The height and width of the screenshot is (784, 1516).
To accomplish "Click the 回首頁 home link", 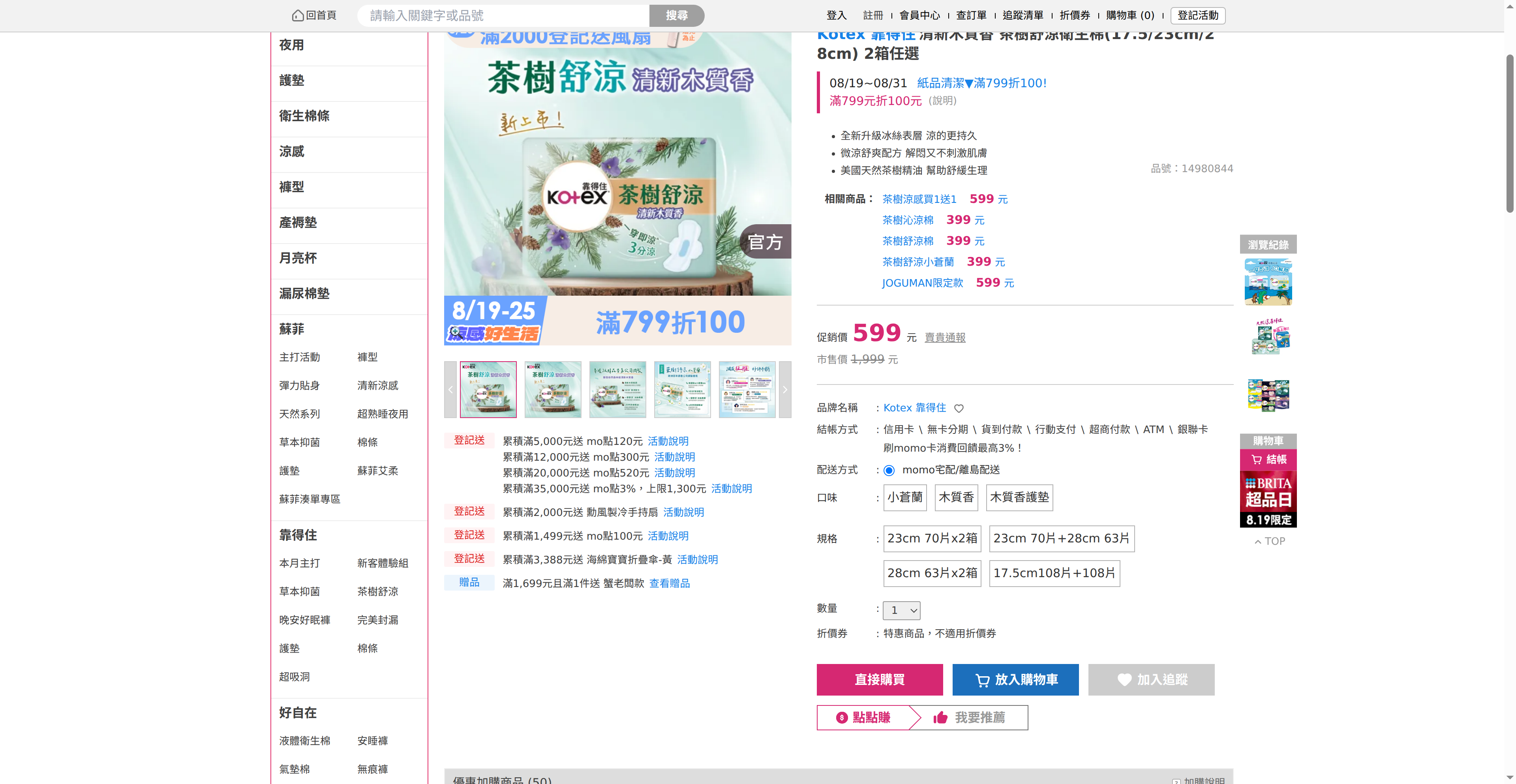I will (314, 15).
